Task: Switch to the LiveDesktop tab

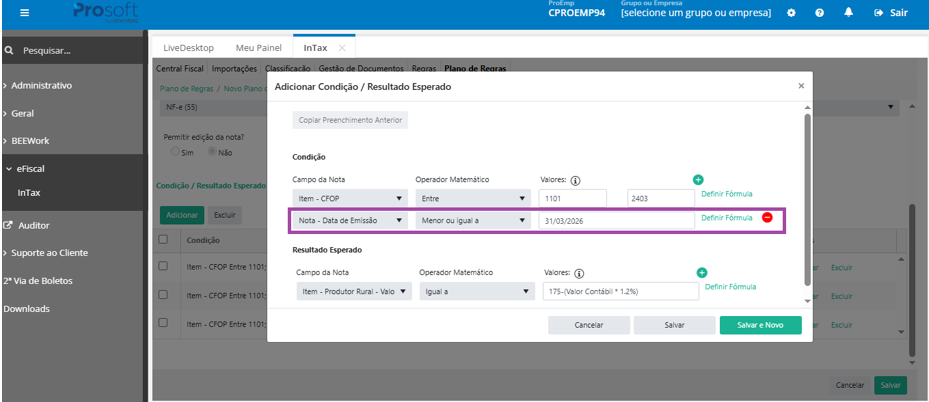Action: coord(188,48)
